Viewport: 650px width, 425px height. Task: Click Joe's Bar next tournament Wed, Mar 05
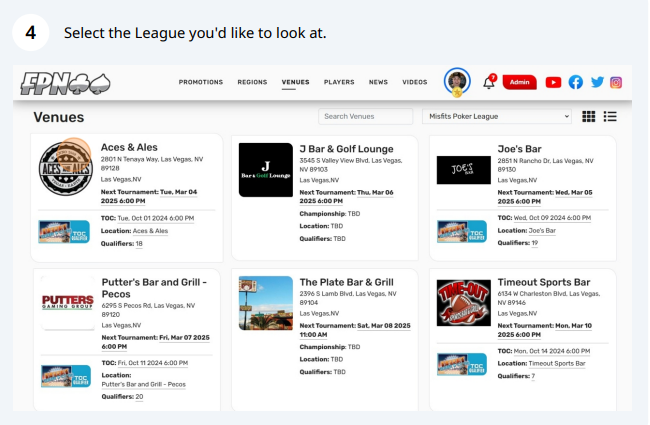[x=545, y=197]
